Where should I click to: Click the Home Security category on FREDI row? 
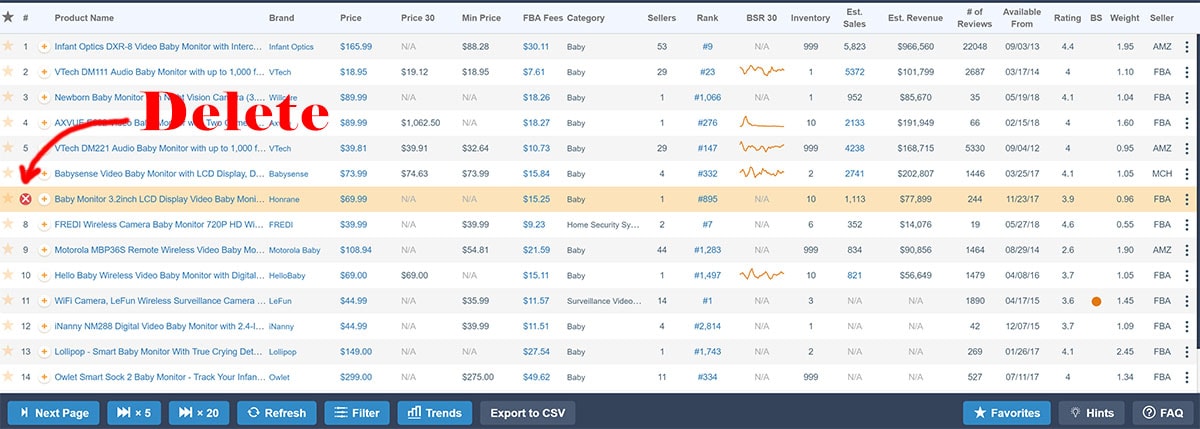pos(603,225)
